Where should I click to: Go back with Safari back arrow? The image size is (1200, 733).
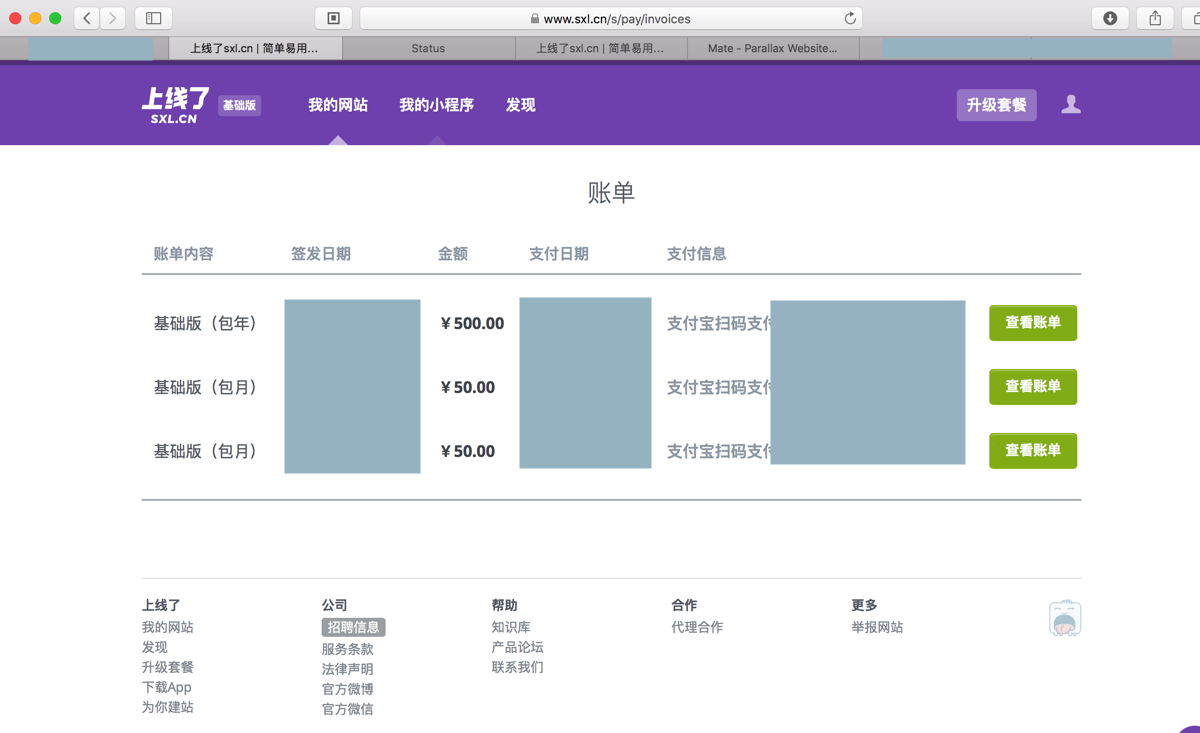pyautogui.click(x=87, y=18)
